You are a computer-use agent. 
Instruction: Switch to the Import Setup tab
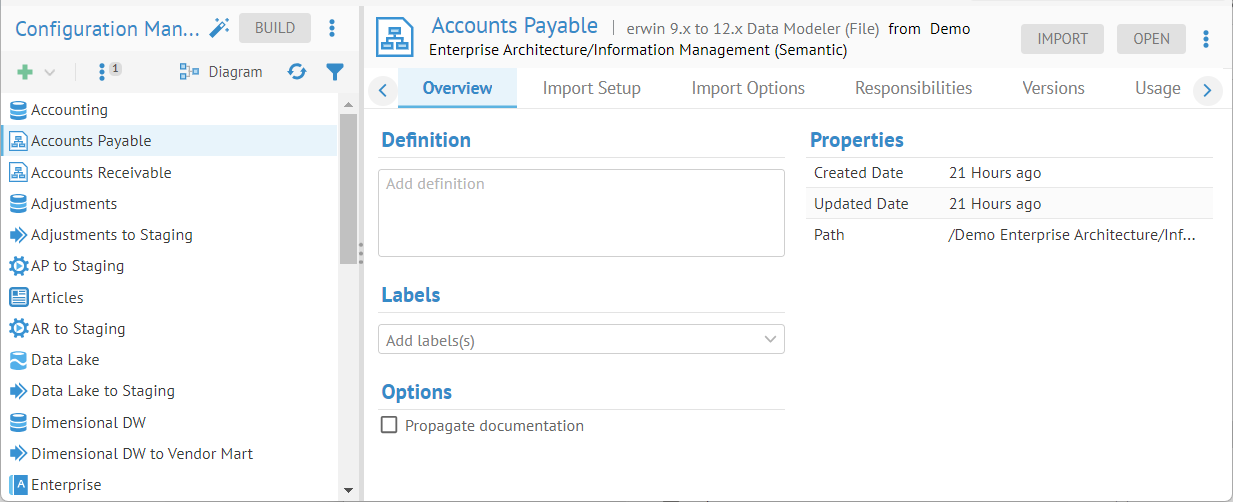591,88
